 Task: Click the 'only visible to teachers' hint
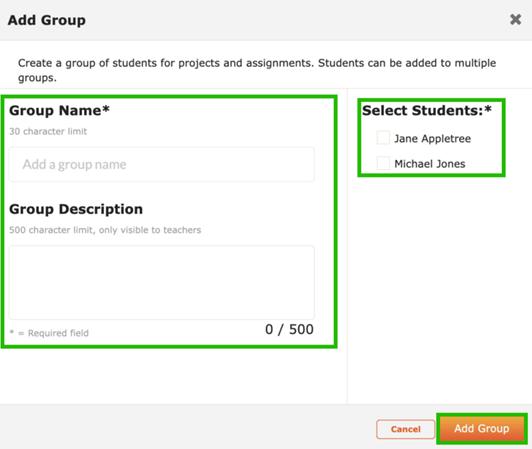tap(150, 230)
